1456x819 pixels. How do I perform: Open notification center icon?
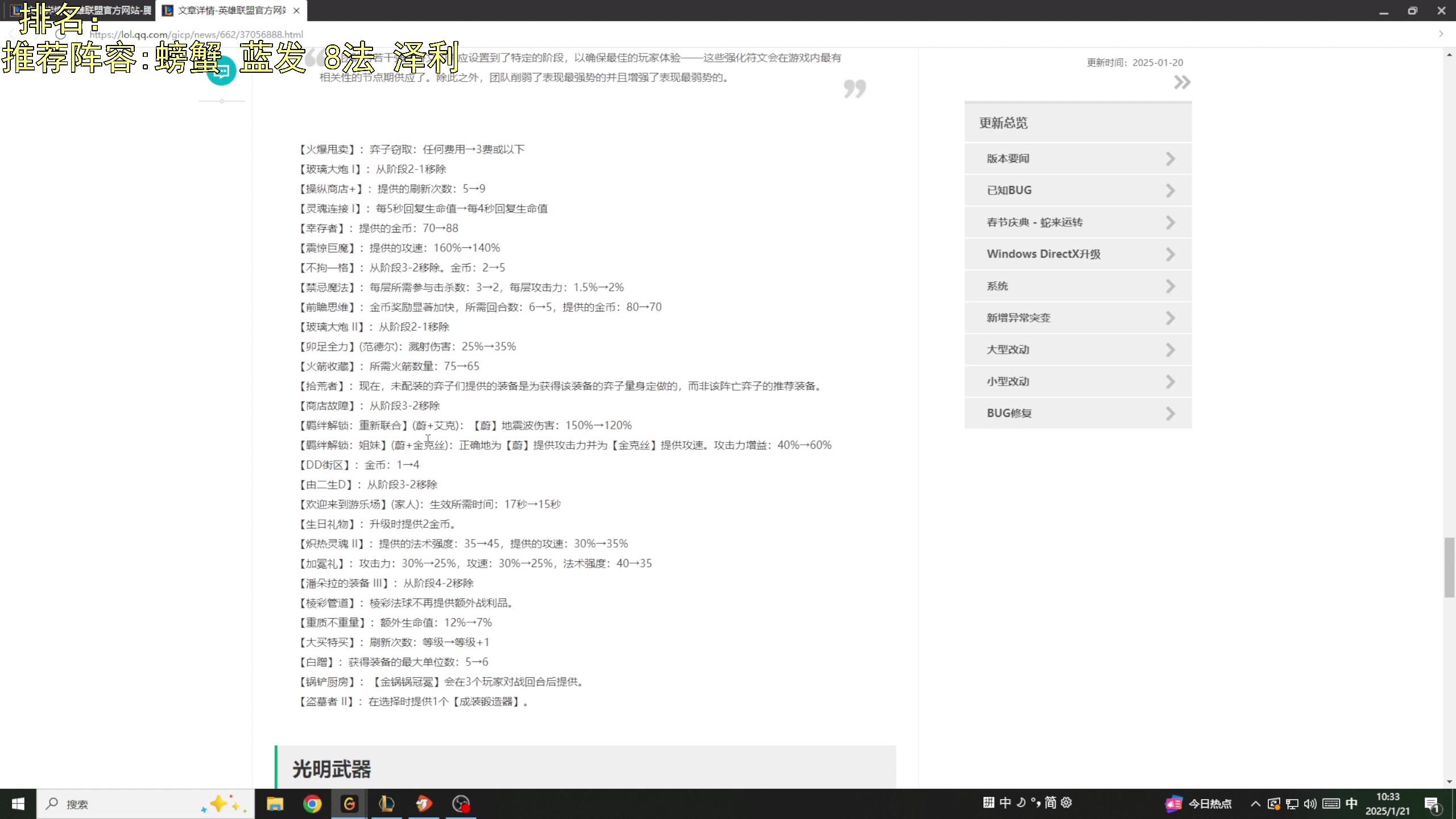(x=1432, y=804)
